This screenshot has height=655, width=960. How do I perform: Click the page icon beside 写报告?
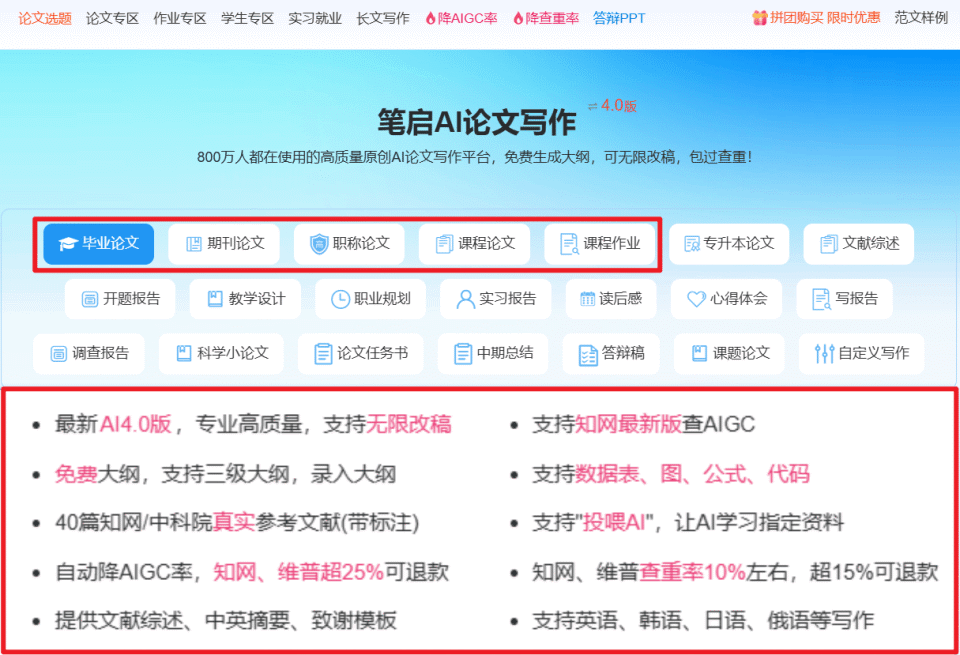[x=821, y=299]
